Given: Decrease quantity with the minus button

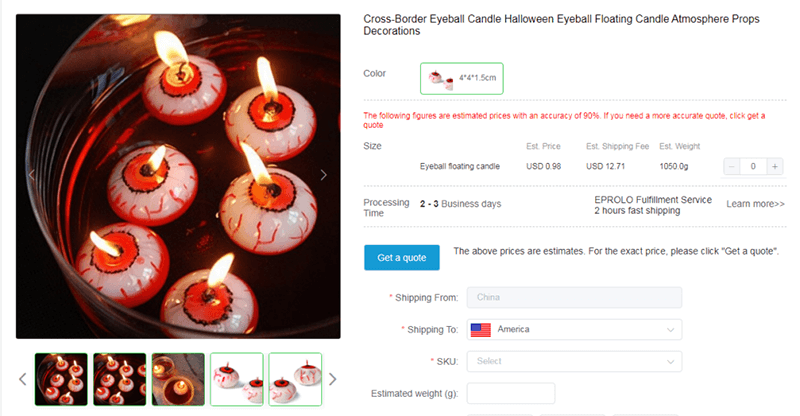Looking at the screenshot, I should 733,166.
